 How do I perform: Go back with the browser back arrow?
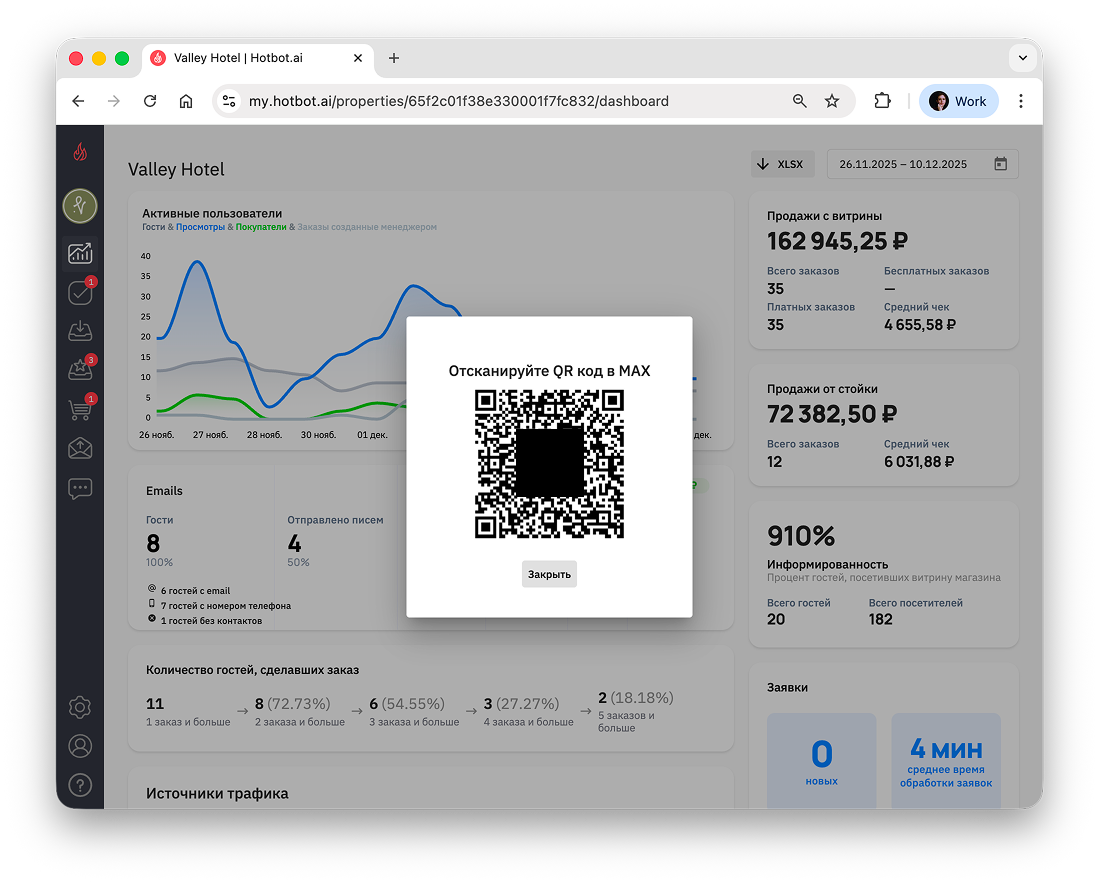point(78,101)
